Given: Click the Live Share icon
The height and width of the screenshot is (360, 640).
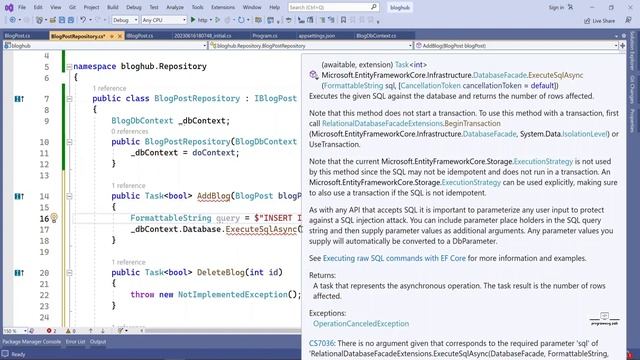Looking at the screenshot, I should pos(587,20).
